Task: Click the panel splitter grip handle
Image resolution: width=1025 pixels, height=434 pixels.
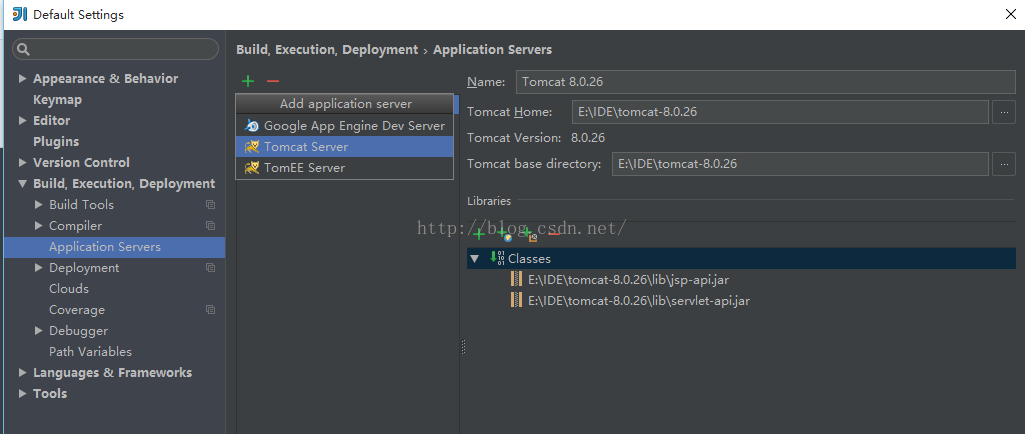Action: [463, 346]
